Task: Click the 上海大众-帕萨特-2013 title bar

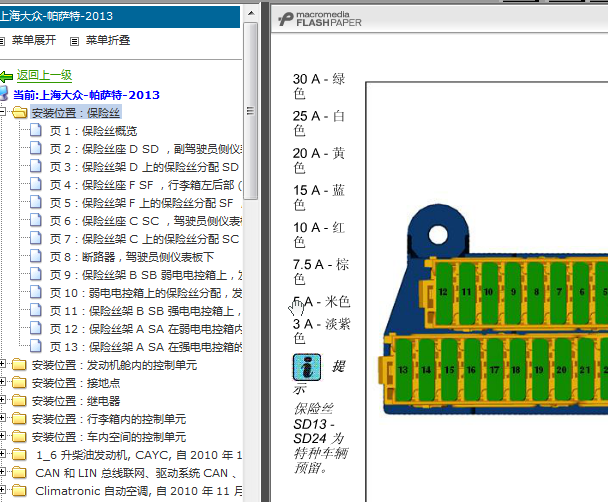Action: click(120, 16)
